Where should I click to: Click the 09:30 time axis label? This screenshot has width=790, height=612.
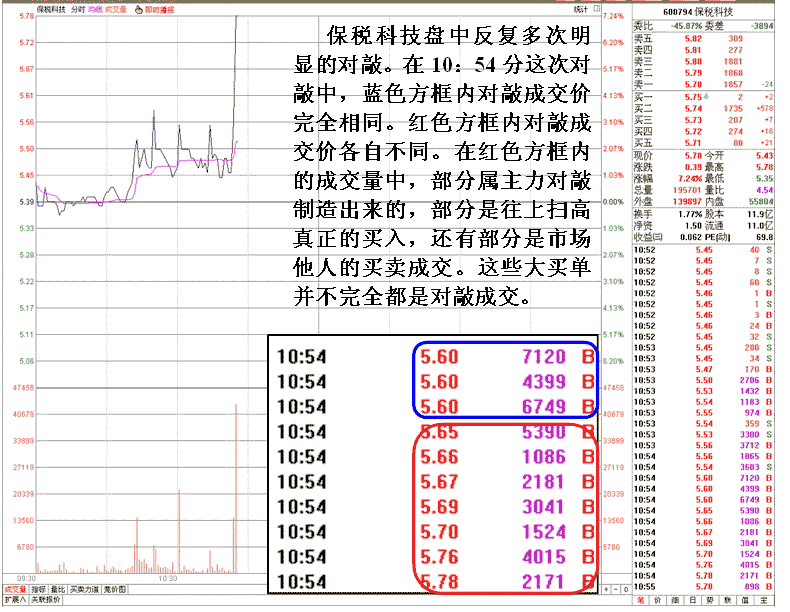pos(26,578)
